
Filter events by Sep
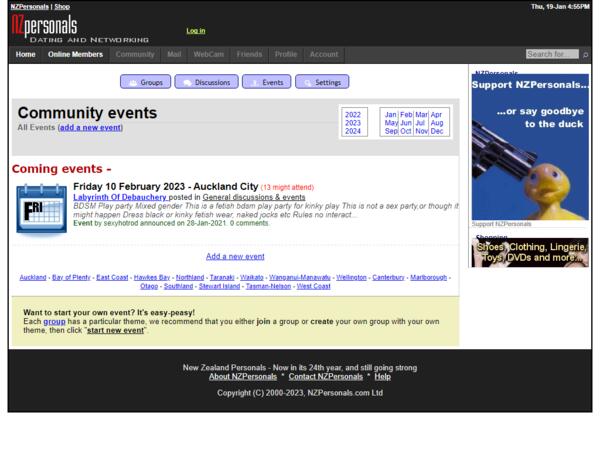(391, 131)
